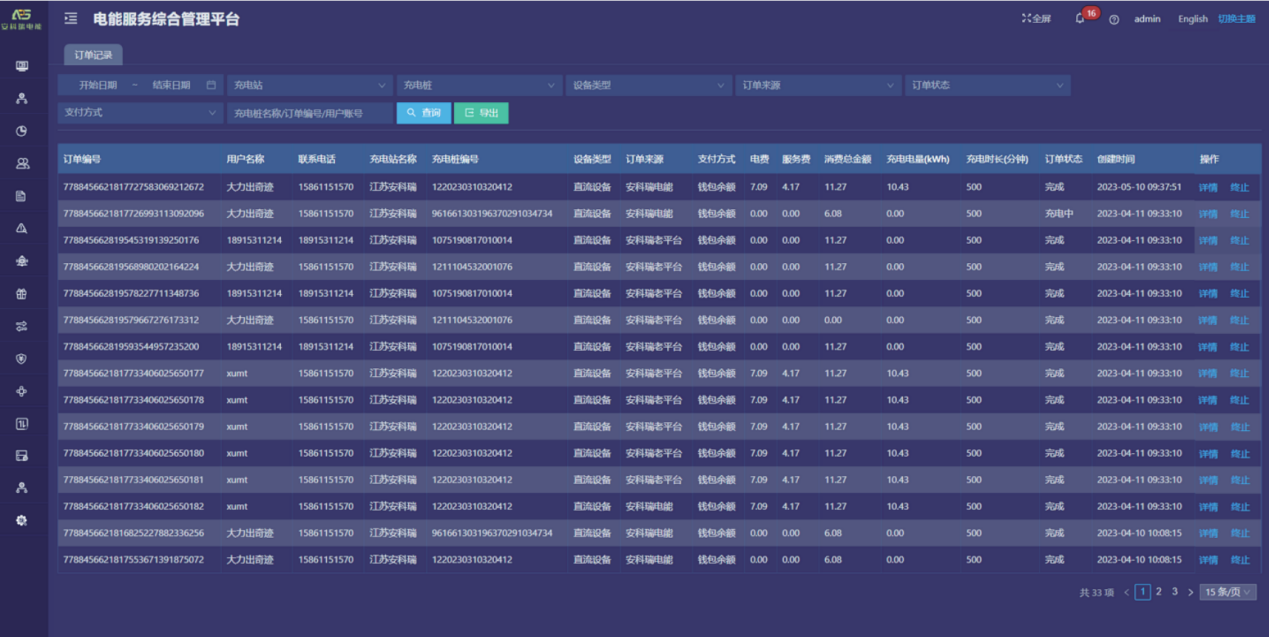Viewport: 1269px width, 637px height.
Task: Click the 导出 export button
Action: pyautogui.click(x=481, y=113)
